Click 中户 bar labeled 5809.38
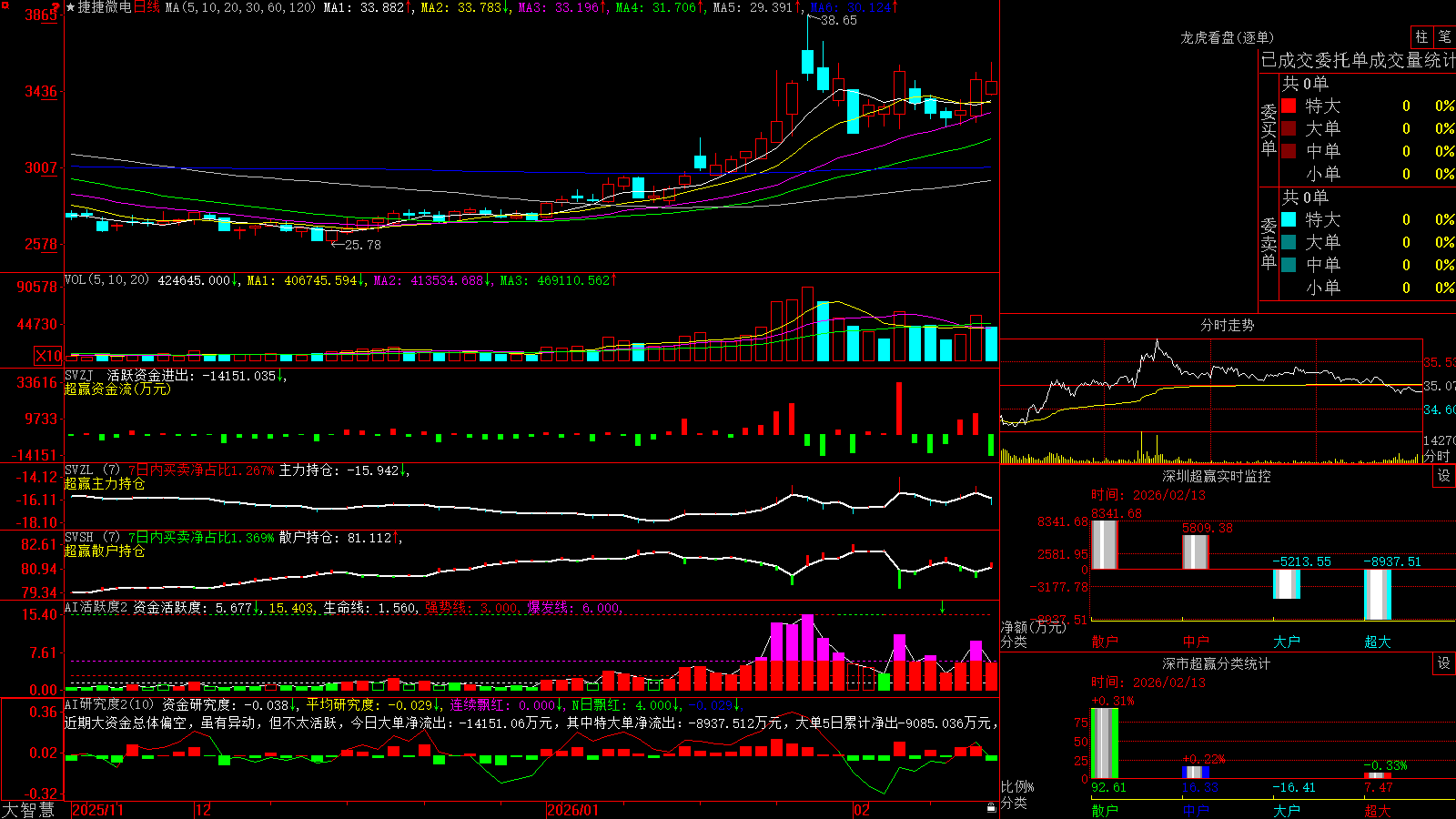 (x=1195, y=552)
